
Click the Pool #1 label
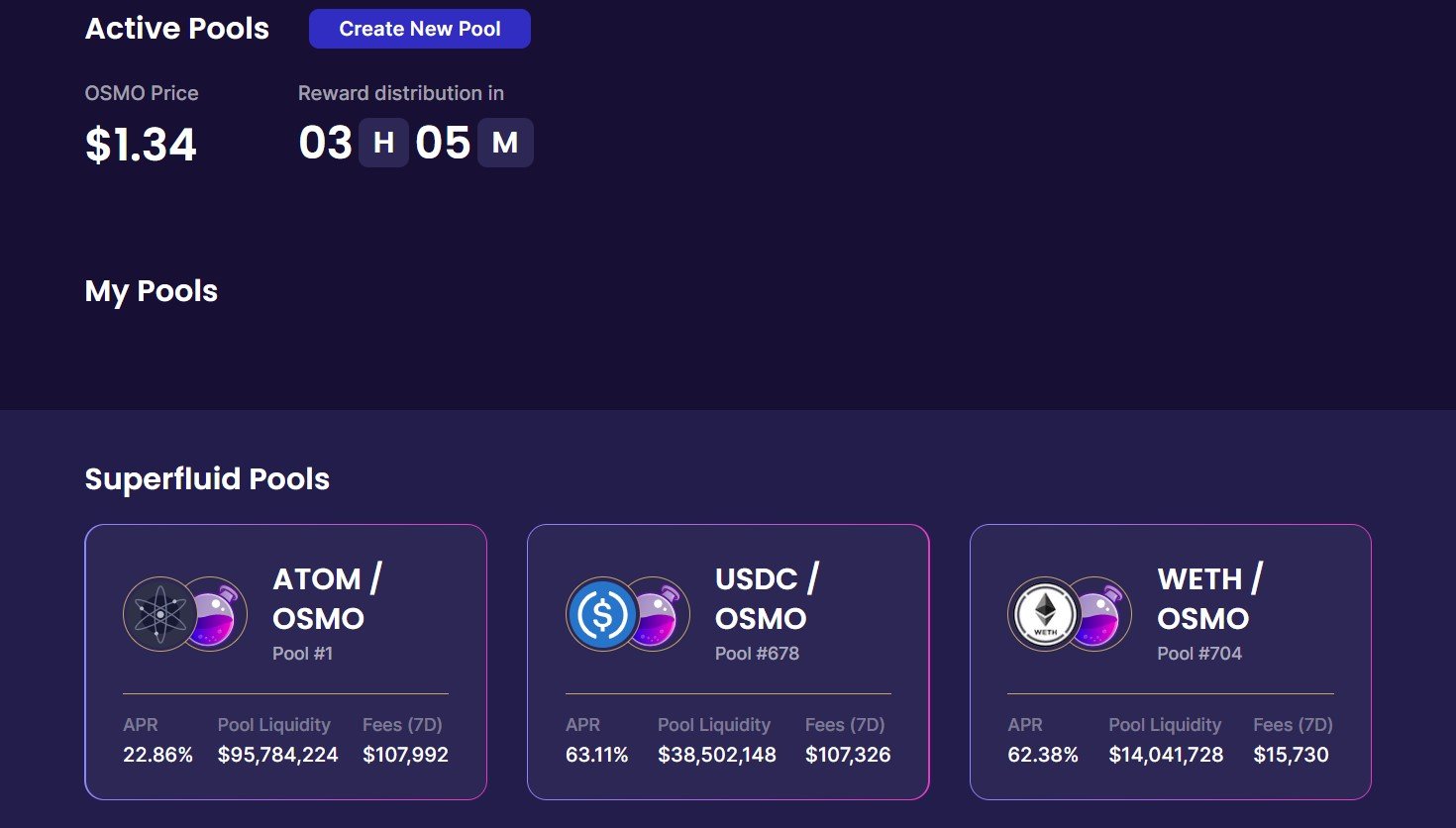click(303, 654)
